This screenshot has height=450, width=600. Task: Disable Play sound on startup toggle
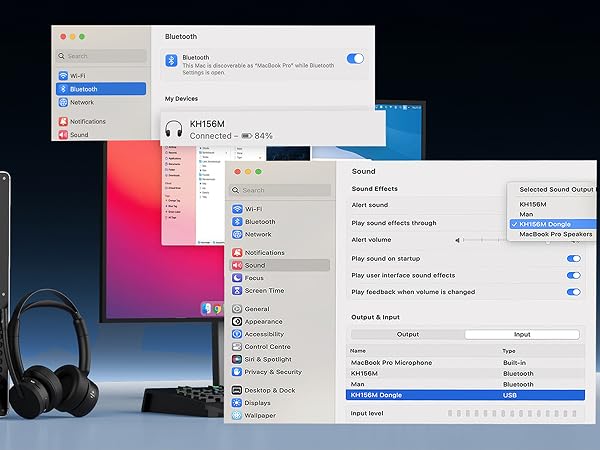[x=574, y=259]
